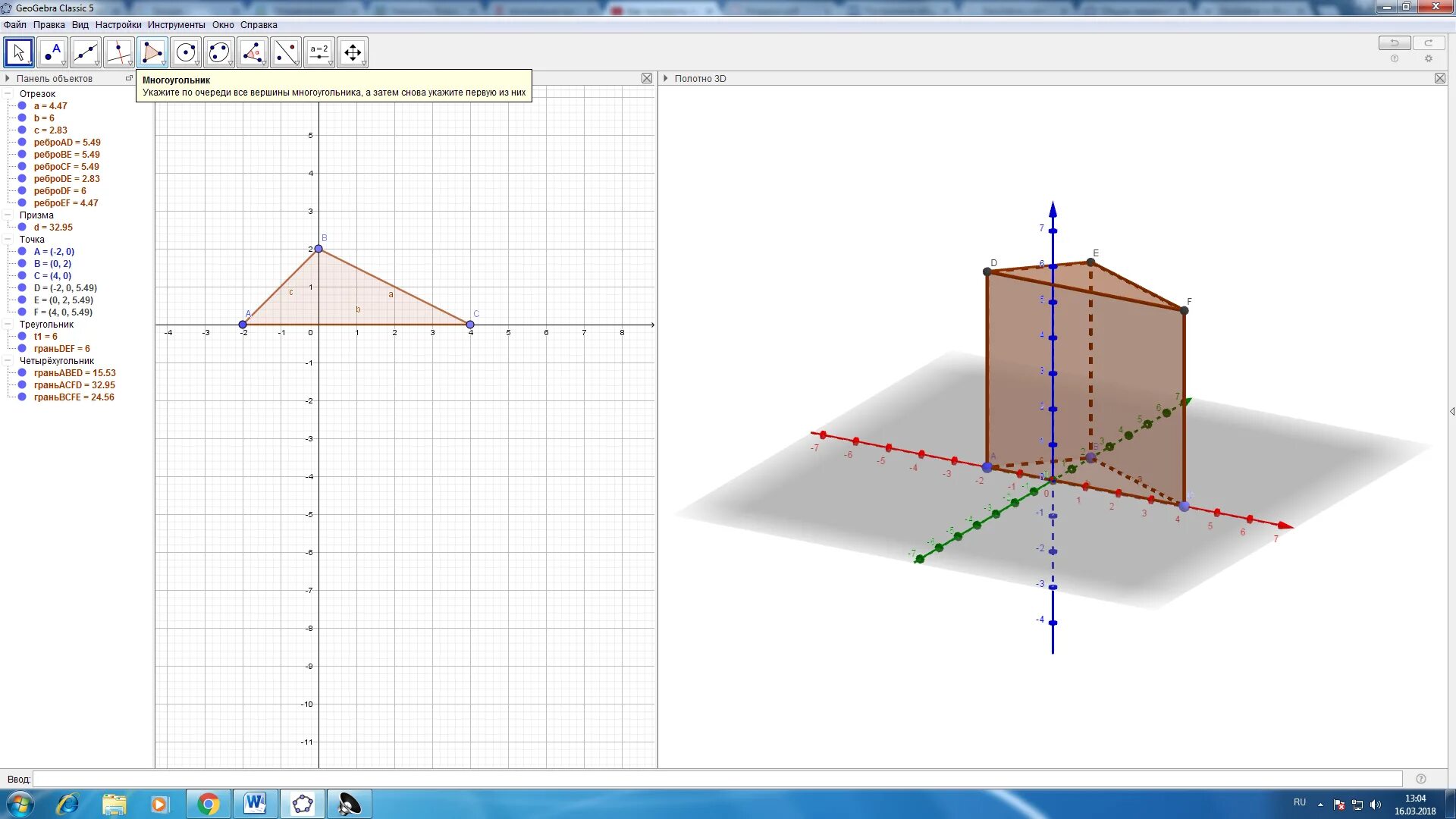Select the Perpendicular line tool
This screenshot has width=1456, height=819.
[x=118, y=52]
